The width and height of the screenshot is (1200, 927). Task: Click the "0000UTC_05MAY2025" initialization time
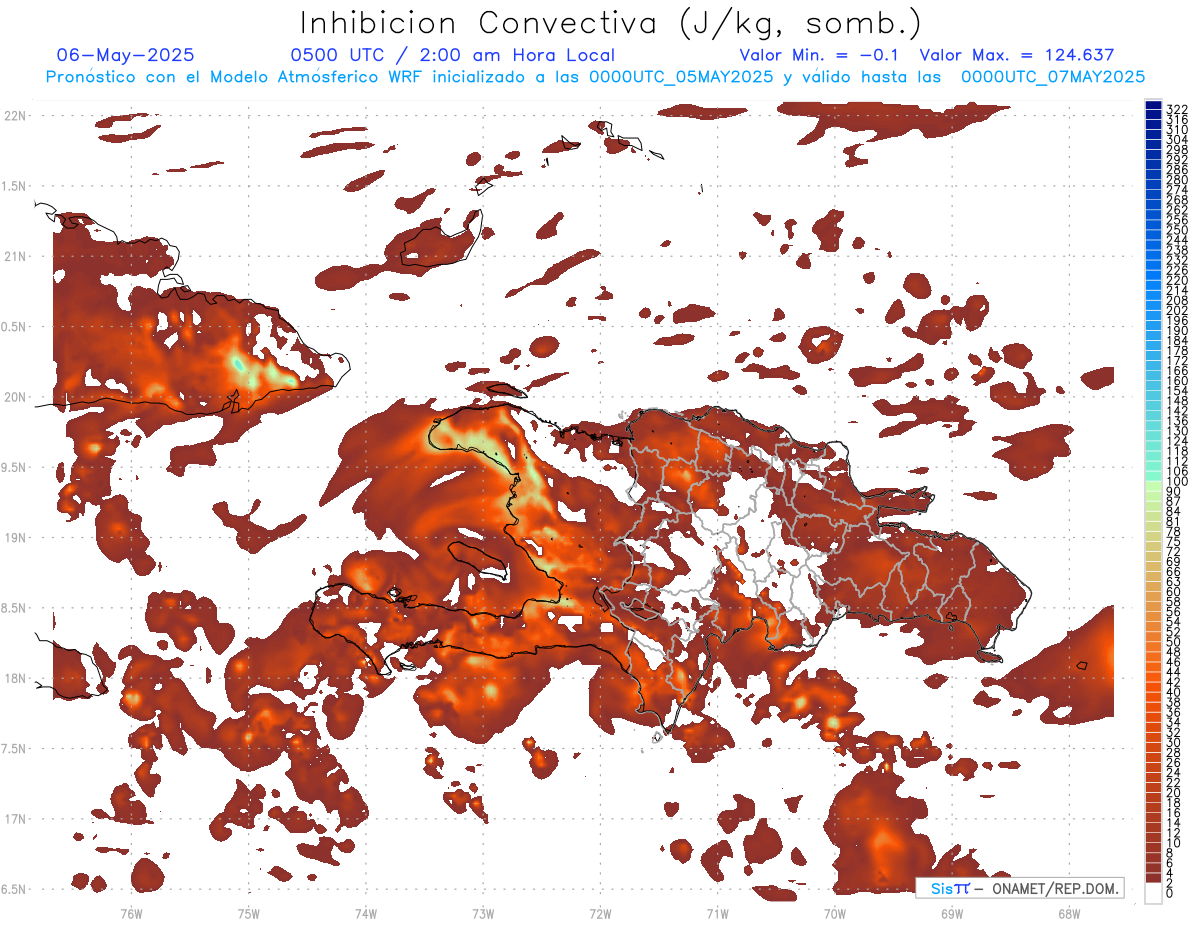[681, 76]
